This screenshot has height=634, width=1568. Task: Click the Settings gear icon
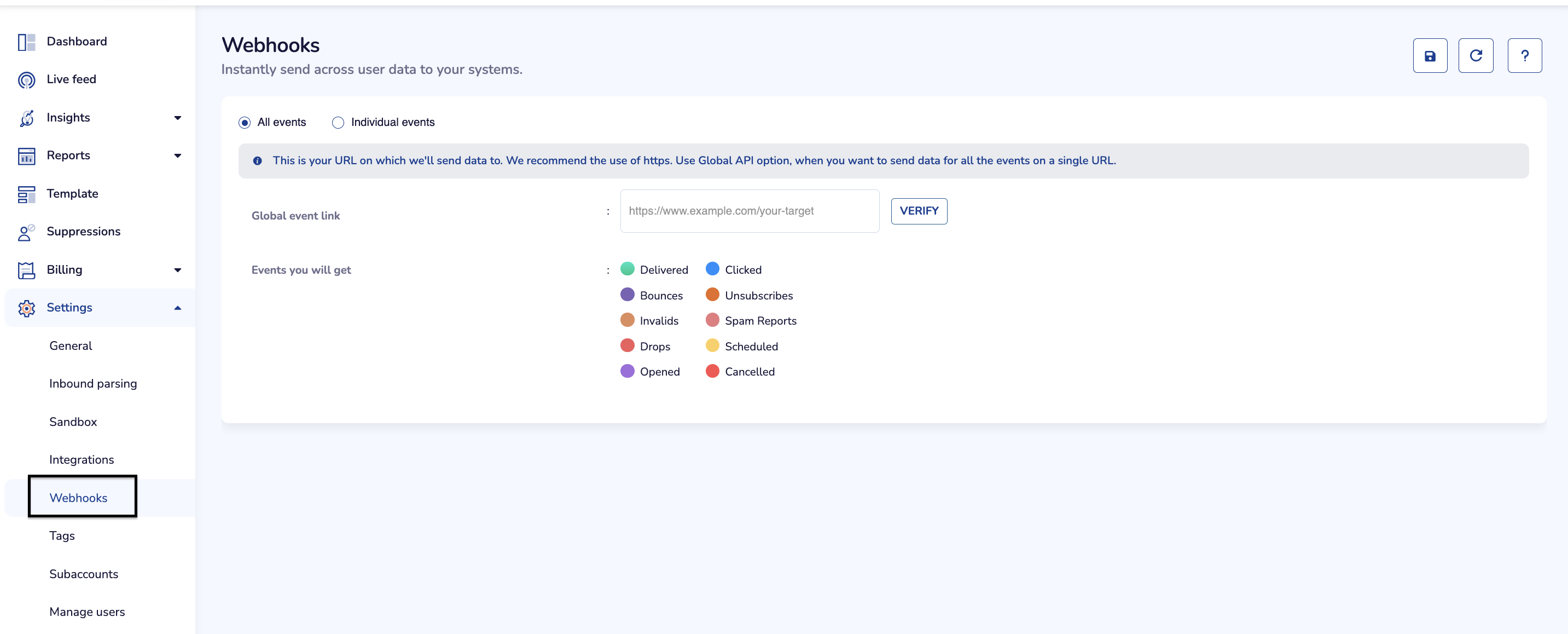(26, 308)
